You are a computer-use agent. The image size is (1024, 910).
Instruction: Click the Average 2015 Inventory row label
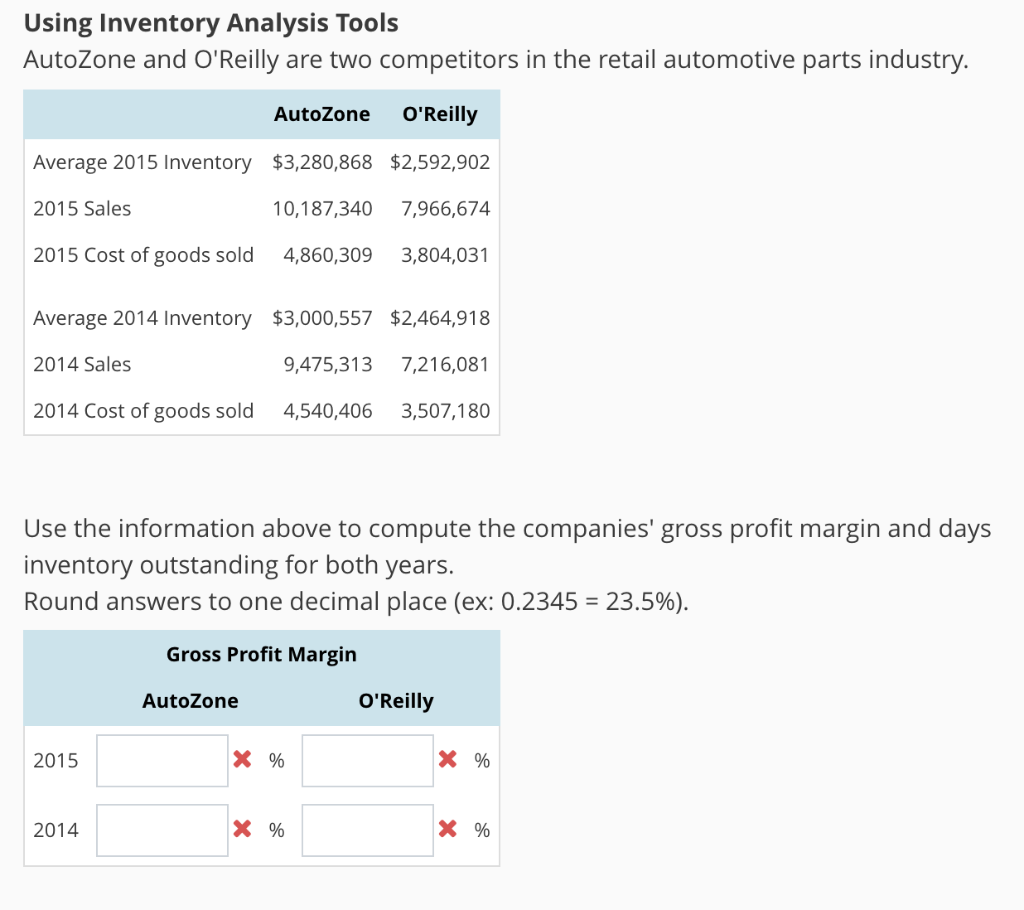(x=141, y=162)
